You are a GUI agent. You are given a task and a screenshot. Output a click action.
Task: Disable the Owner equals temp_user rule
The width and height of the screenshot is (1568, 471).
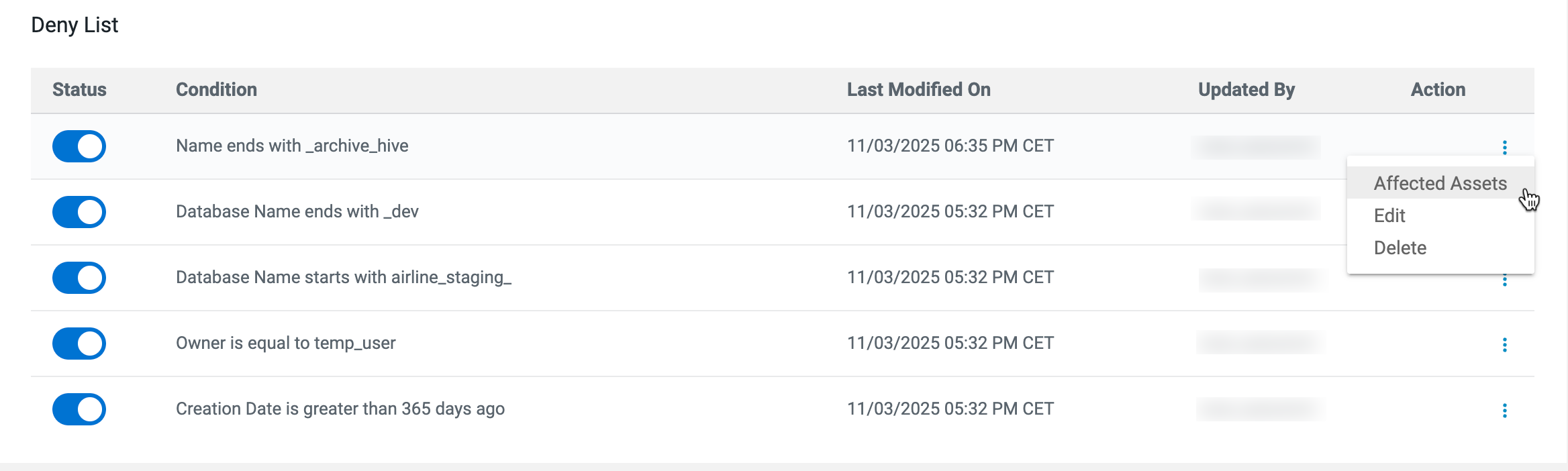coord(79,344)
